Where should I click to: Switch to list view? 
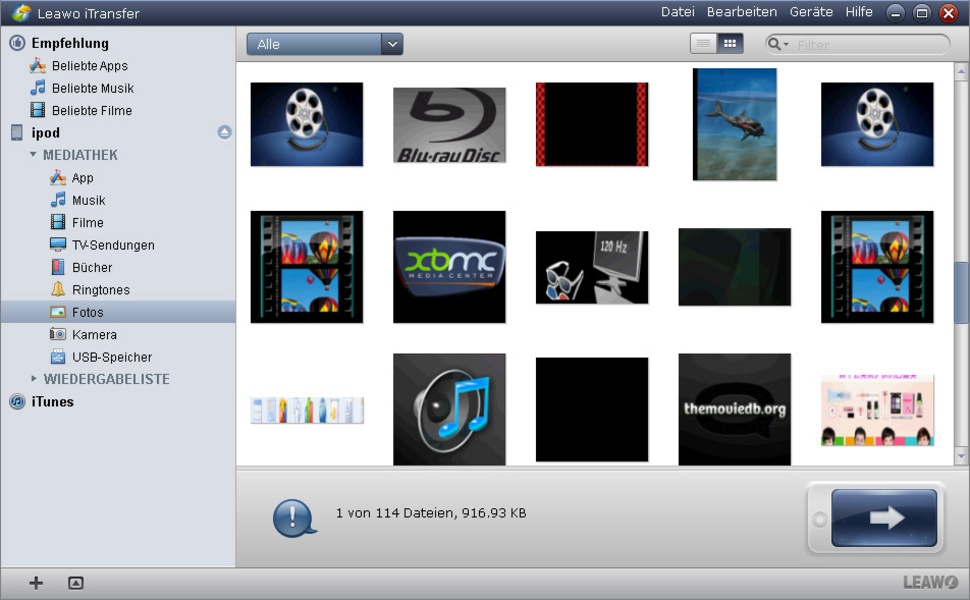click(703, 43)
